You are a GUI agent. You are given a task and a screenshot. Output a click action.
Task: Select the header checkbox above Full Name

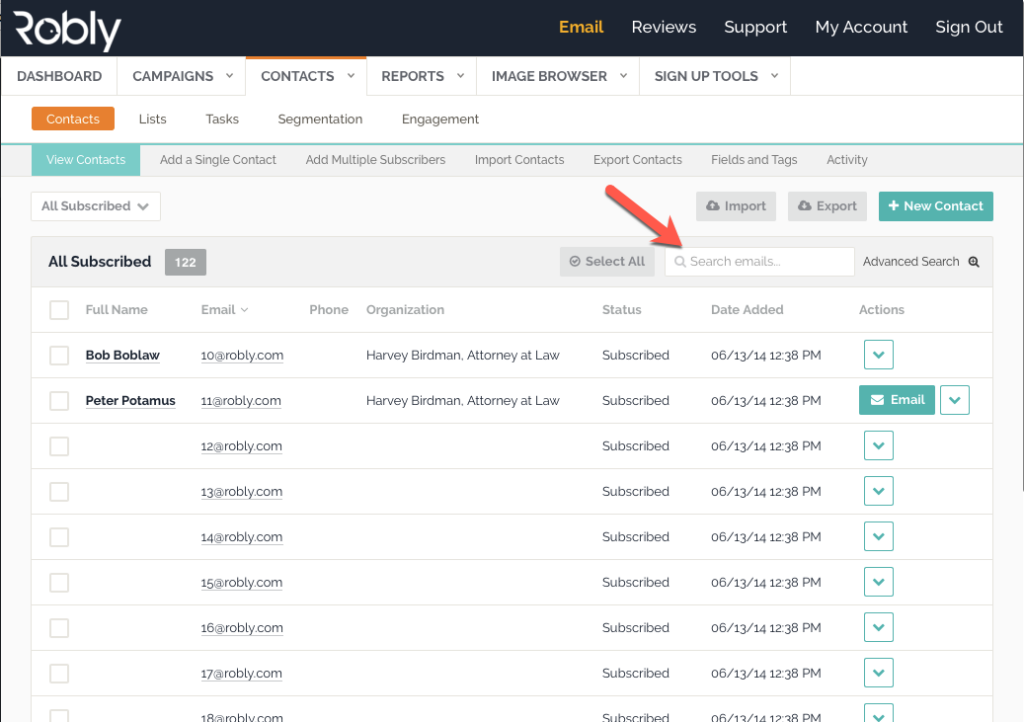point(58,309)
